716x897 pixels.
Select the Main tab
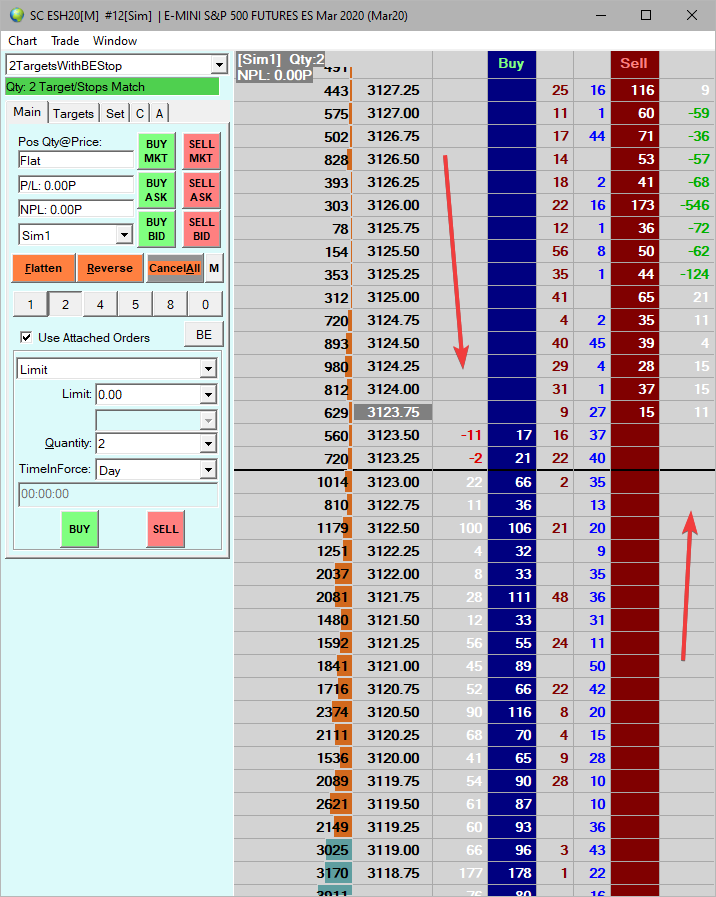click(27, 112)
